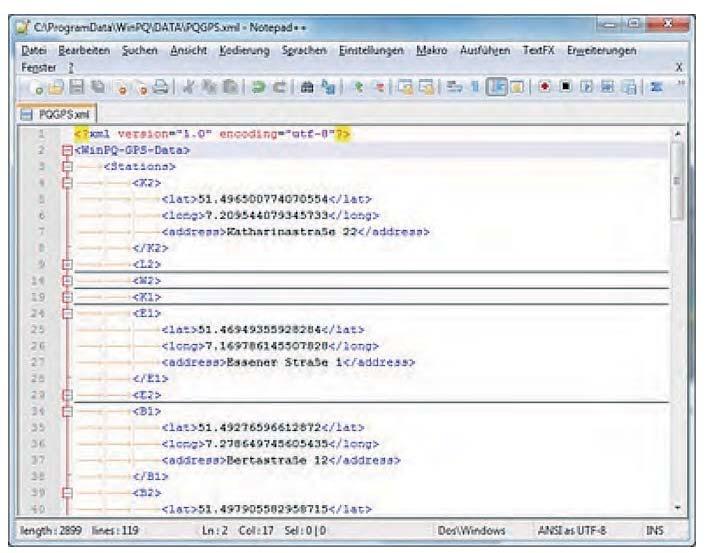Toggle synchronized horizontal scrolling
This screenshot has width=718, height=553.
(426, 87)
